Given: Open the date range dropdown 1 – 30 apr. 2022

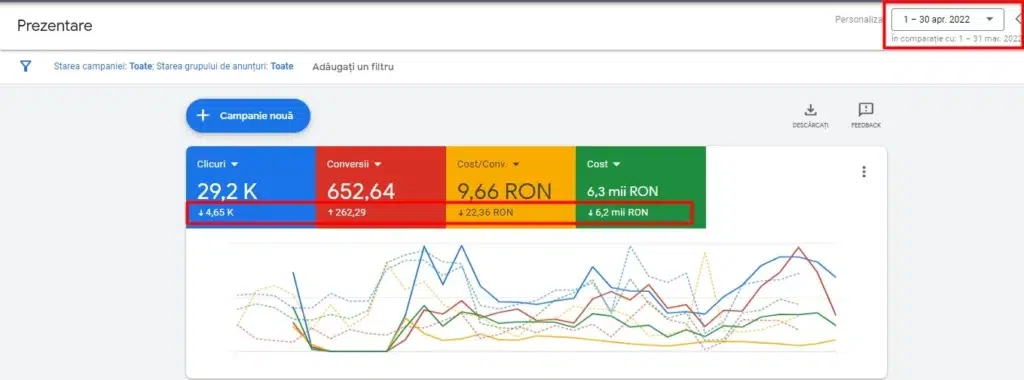Looking at the screenshot, I should point(948,20).
